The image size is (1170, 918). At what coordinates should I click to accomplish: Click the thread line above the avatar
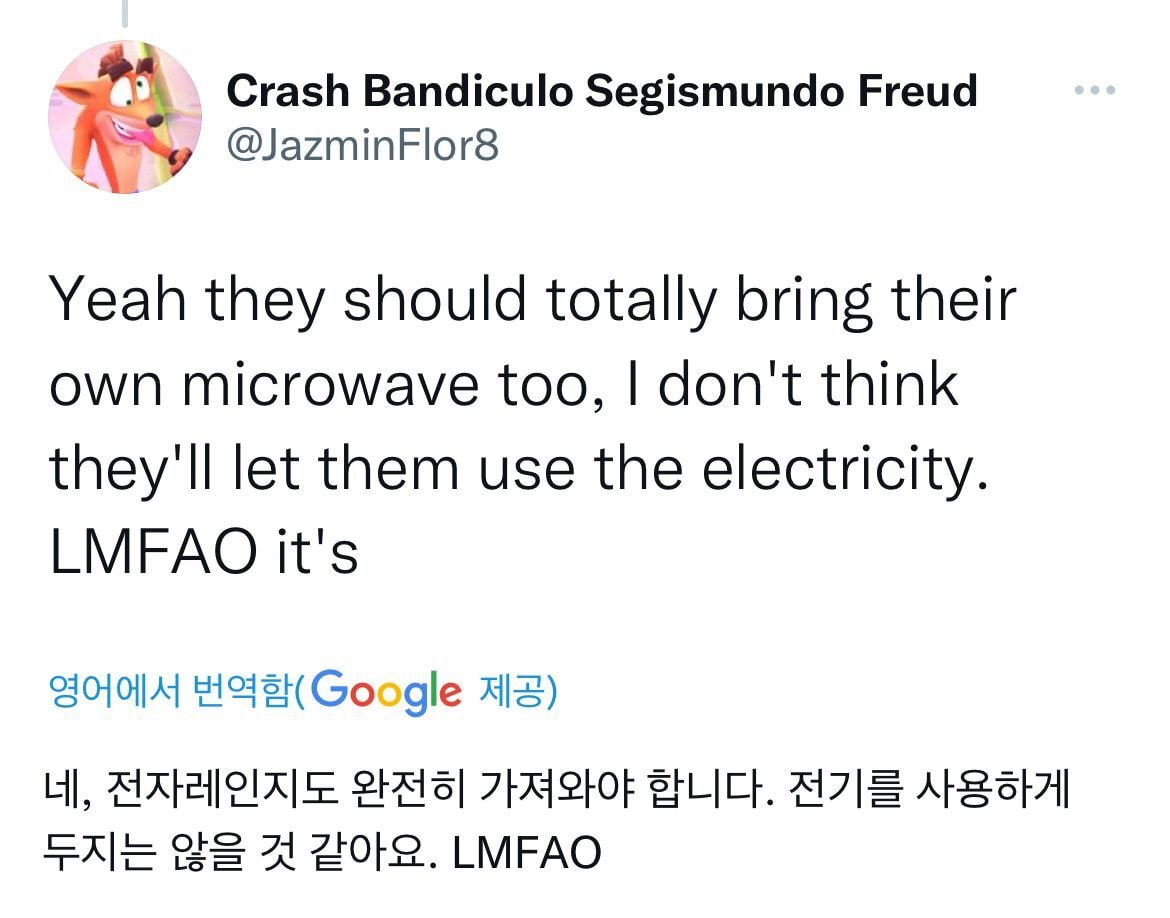[x=124, y=12]
